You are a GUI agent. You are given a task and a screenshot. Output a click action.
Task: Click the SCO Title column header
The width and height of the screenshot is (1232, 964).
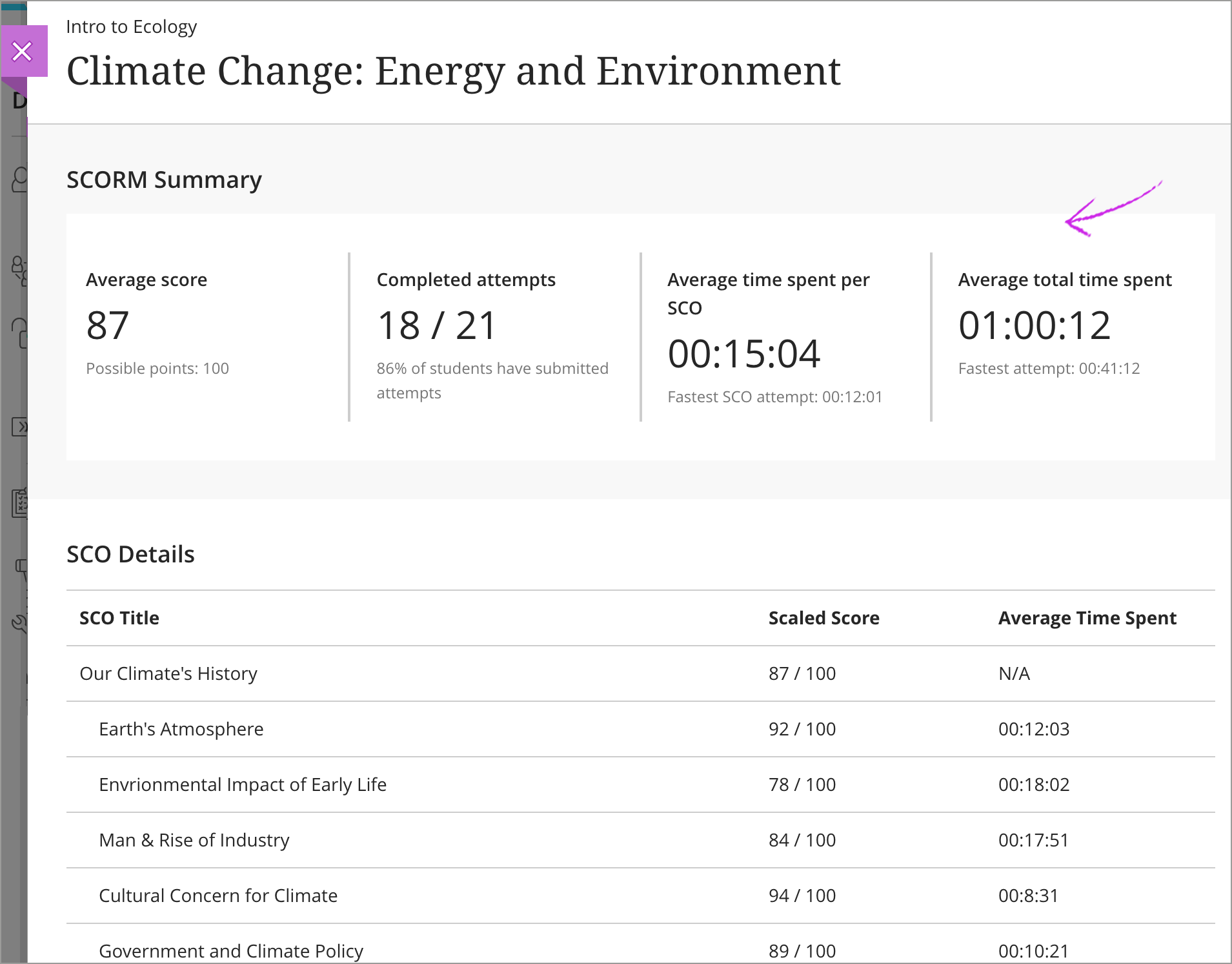[x=119, y=618]
